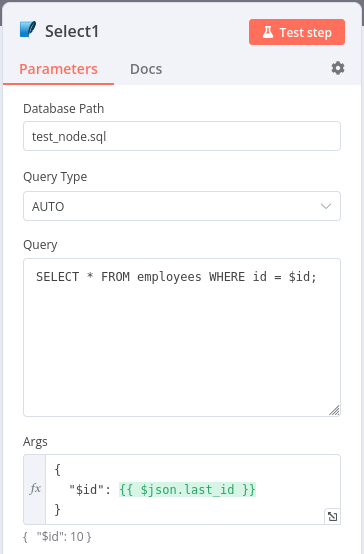Expand the Args editor with the arrow icon
The image size is (364, 554).
click(x=332, y=517)
